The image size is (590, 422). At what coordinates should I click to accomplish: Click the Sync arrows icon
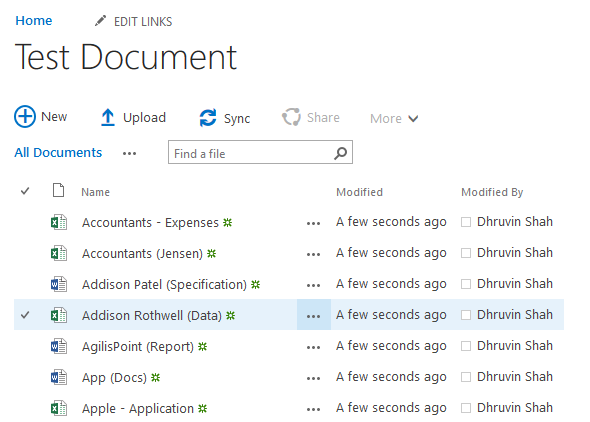pos(208,118)
